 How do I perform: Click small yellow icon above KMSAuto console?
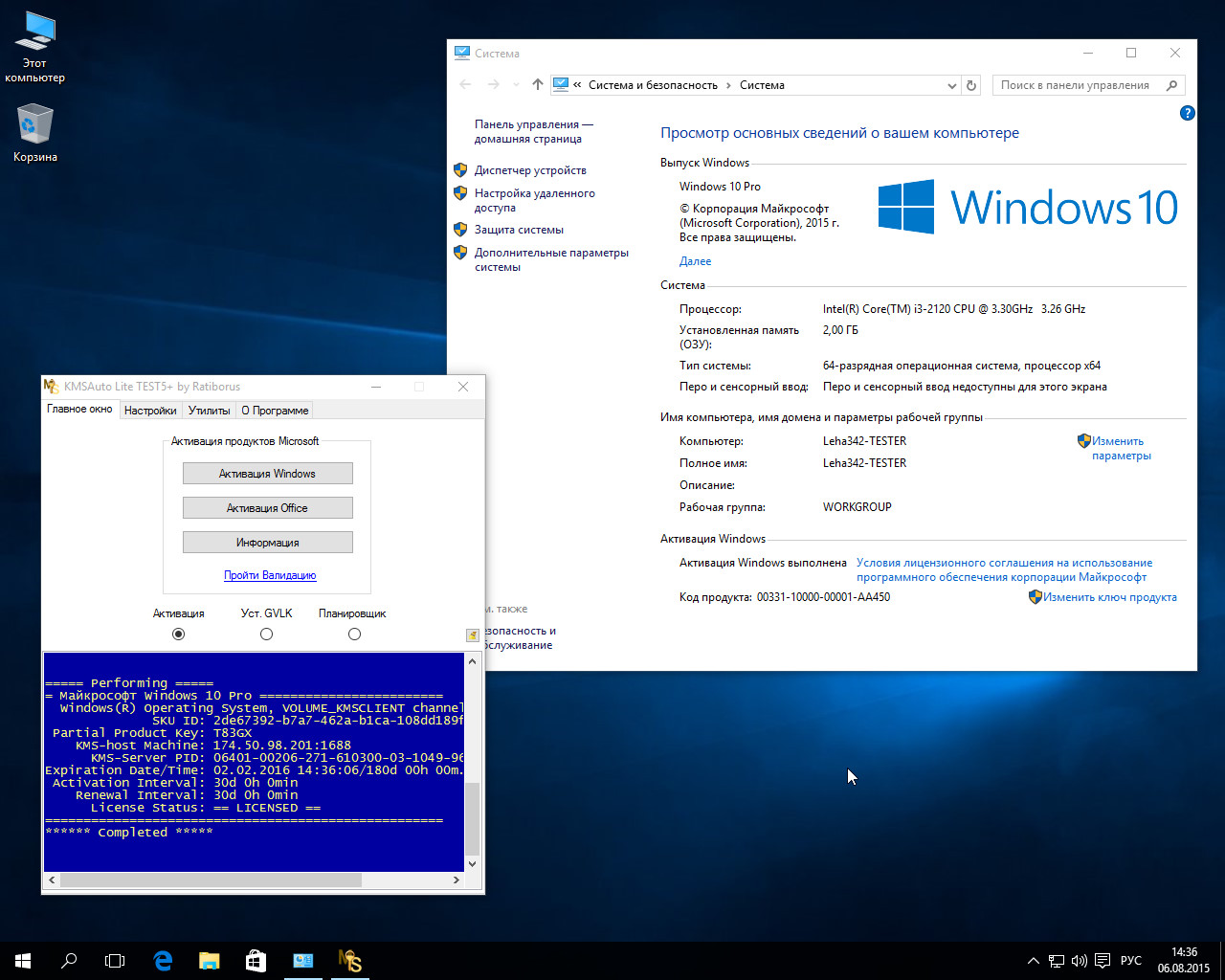click(x=473, y=635)
